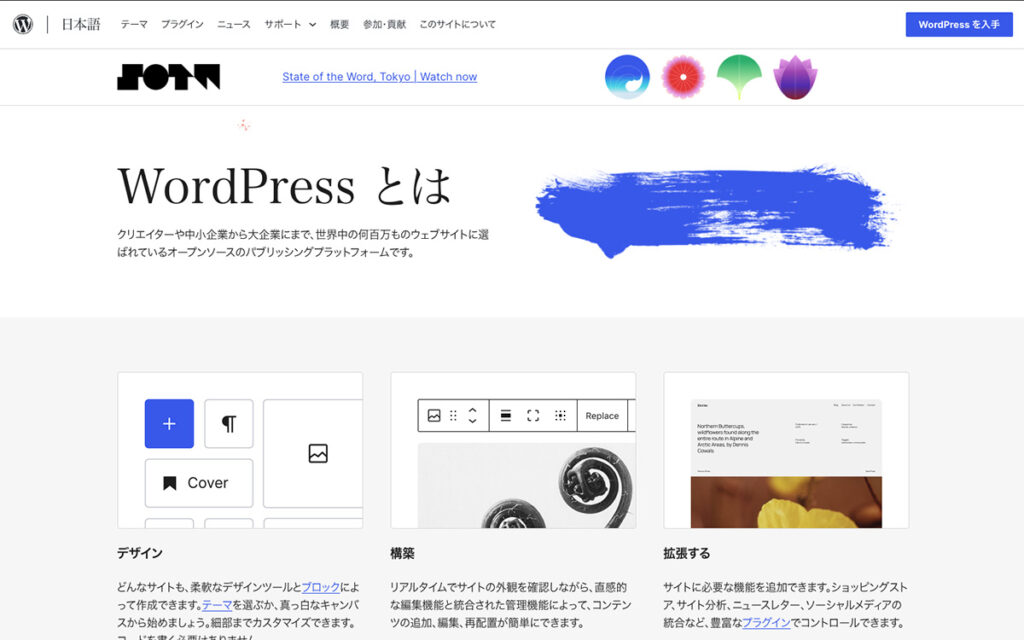Select the purple lotus flower icon
The width and height of the screenshot is (1024, 640).
[795, 77]
